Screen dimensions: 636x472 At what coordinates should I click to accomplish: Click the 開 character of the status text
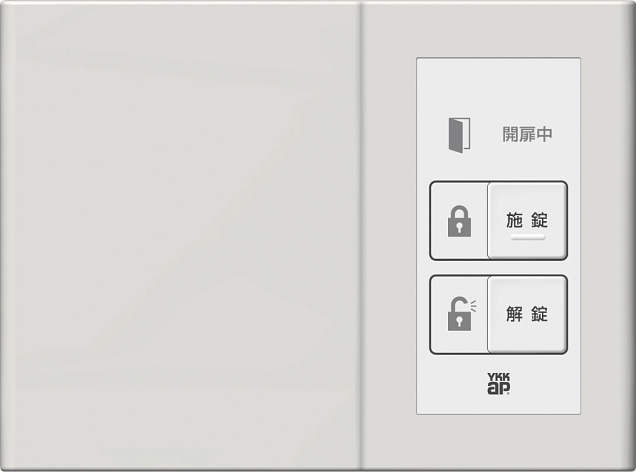pyautogui.click(x=511, y=135)
